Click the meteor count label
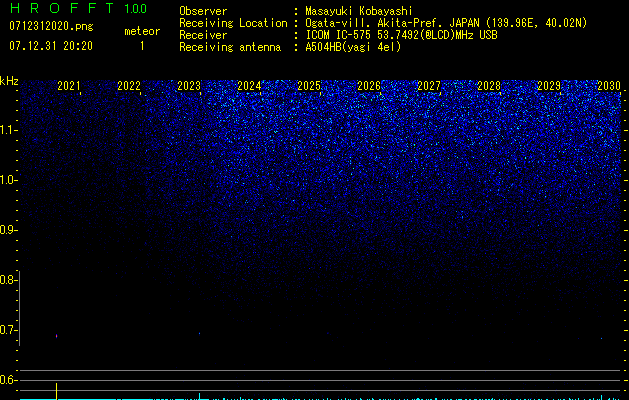 [142, 31]
